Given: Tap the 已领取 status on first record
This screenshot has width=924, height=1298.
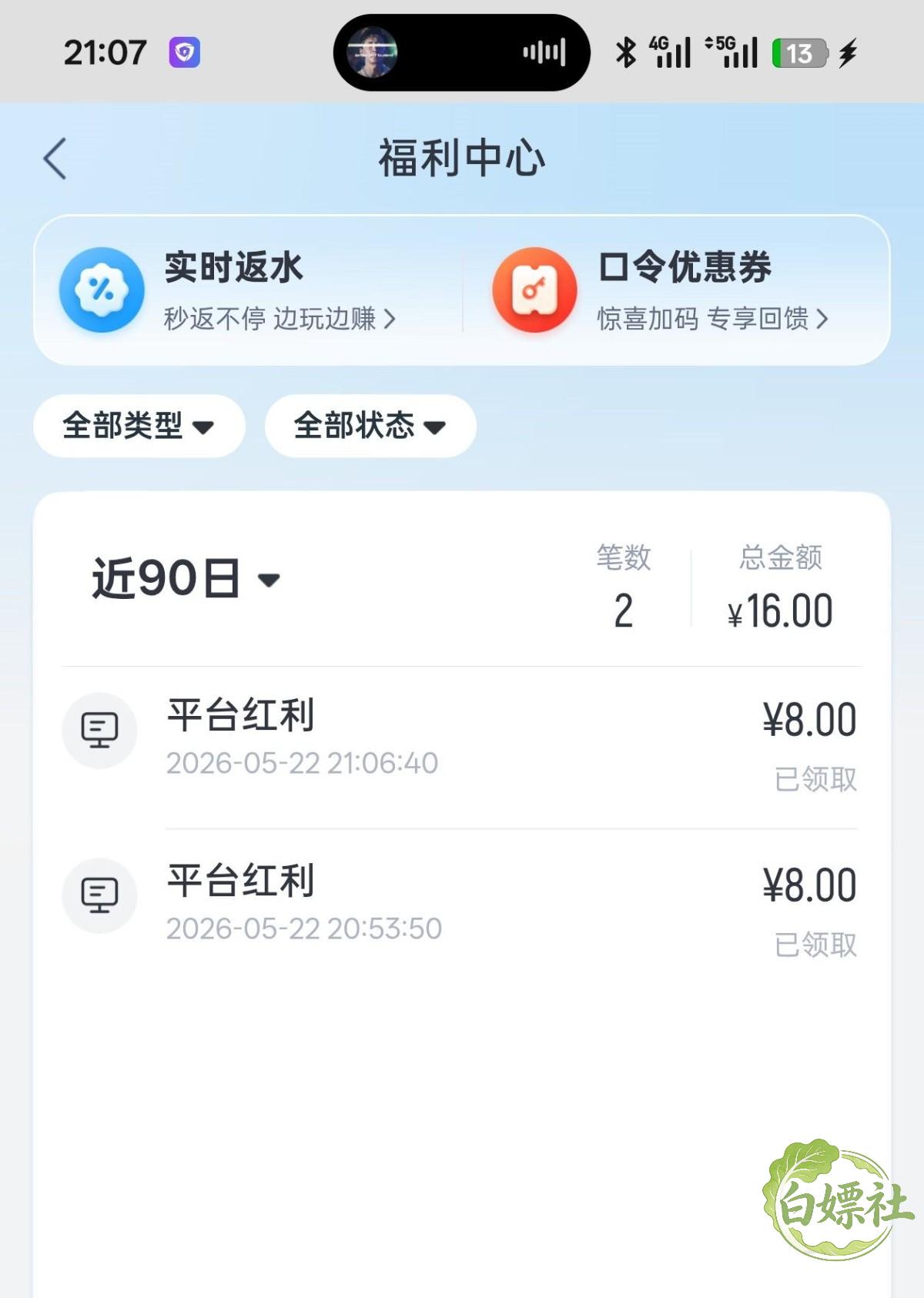Looking at the screenshot, I should 815,779.
